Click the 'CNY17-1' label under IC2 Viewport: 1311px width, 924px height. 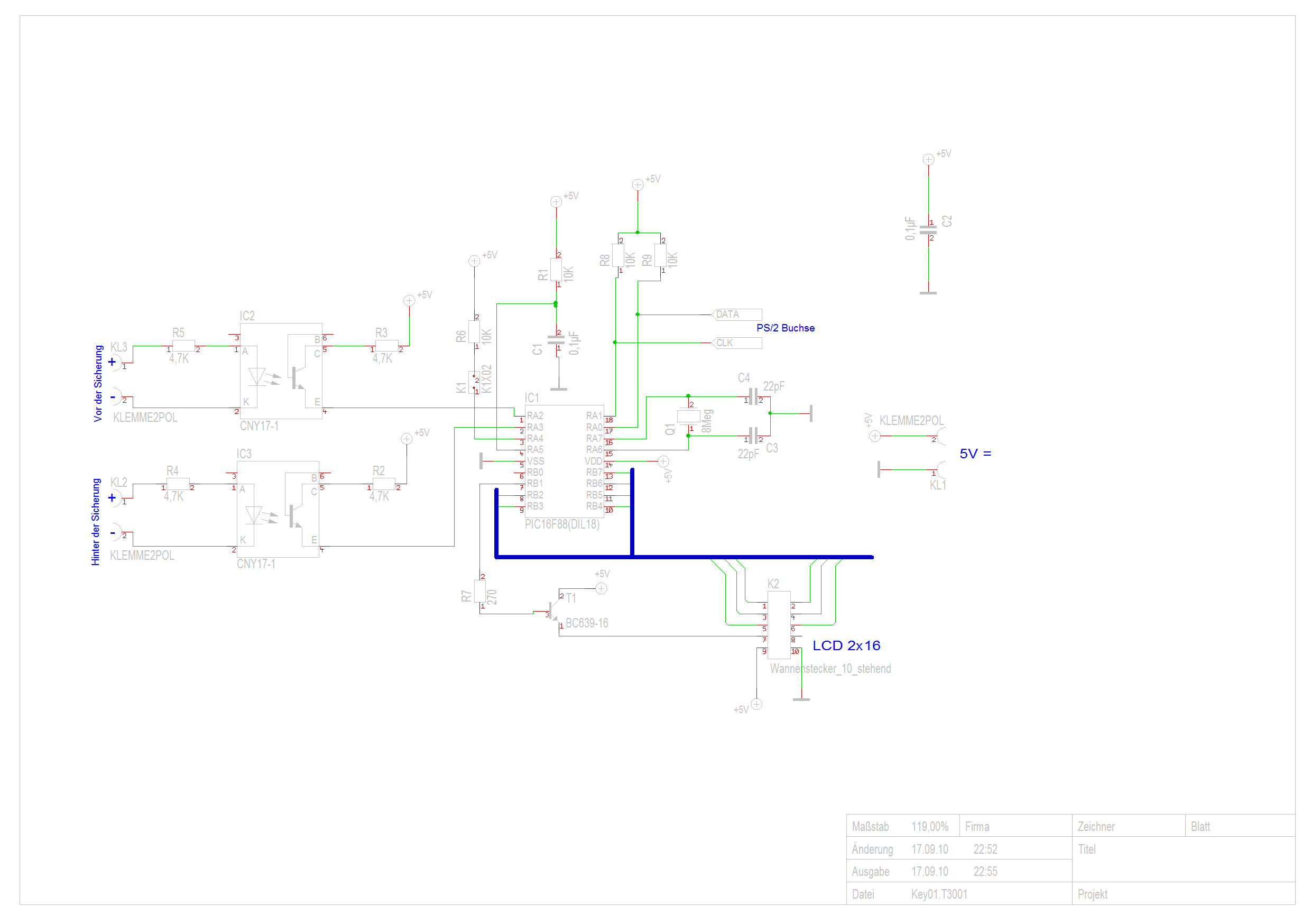[x=259, y=427]
